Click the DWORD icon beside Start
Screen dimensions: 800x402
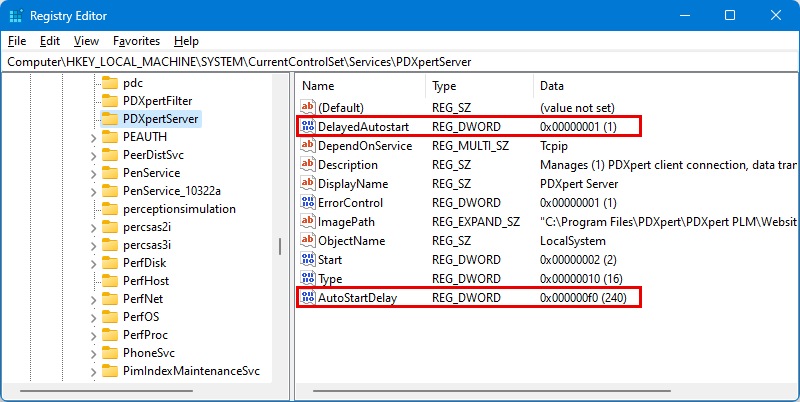coord(308,260)
